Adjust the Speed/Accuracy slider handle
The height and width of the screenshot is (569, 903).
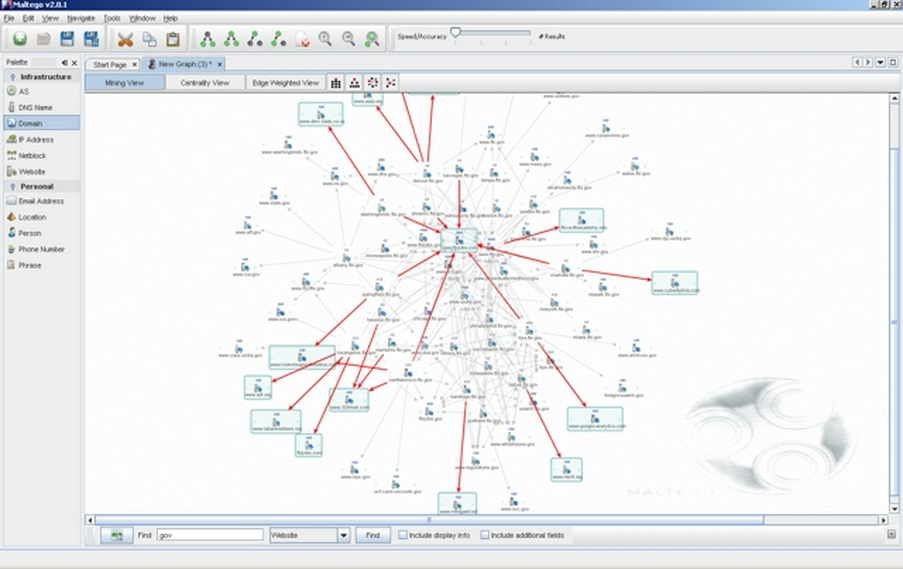(x=456, y=32)
